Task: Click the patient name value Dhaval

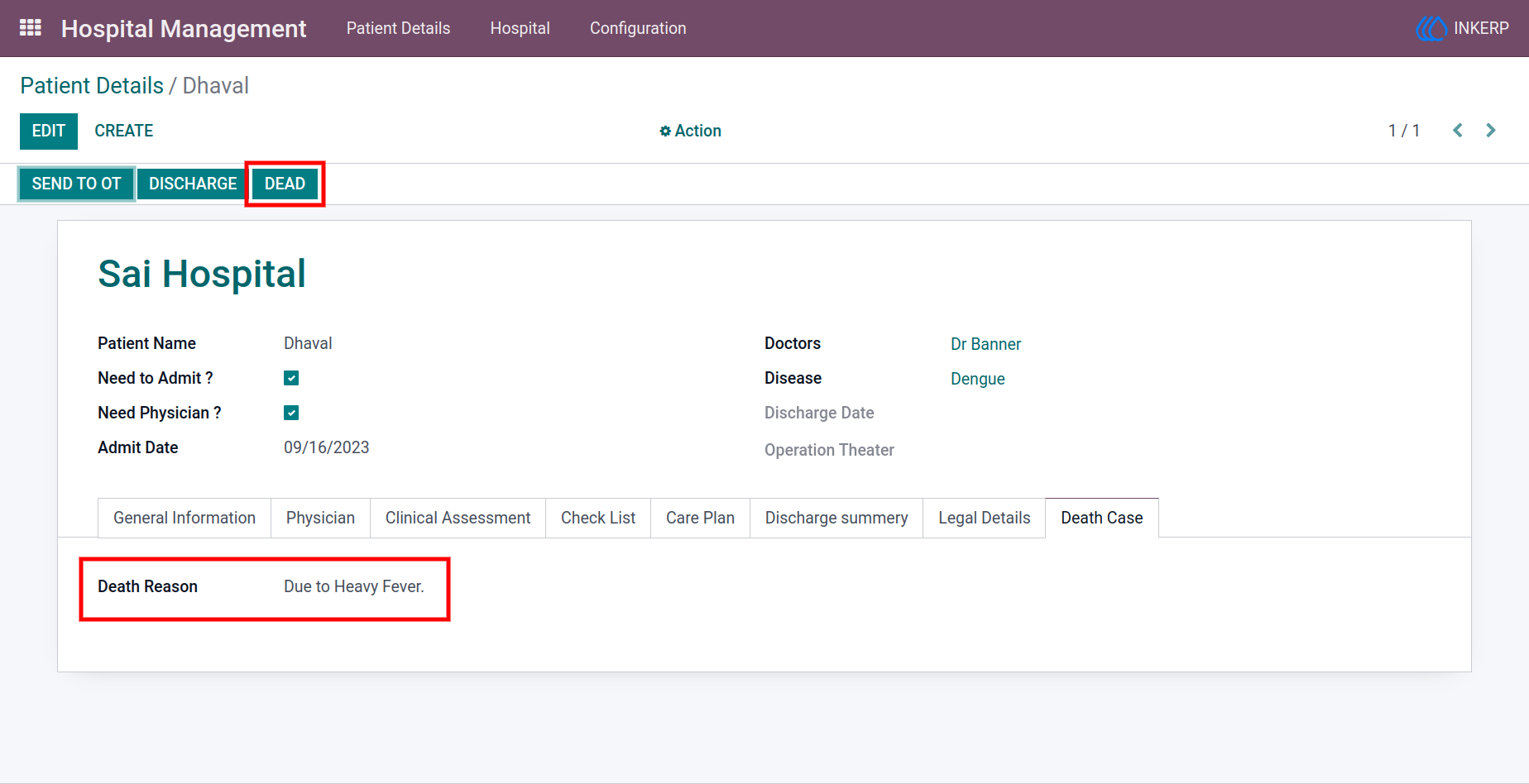Action: tap(308, 343)
